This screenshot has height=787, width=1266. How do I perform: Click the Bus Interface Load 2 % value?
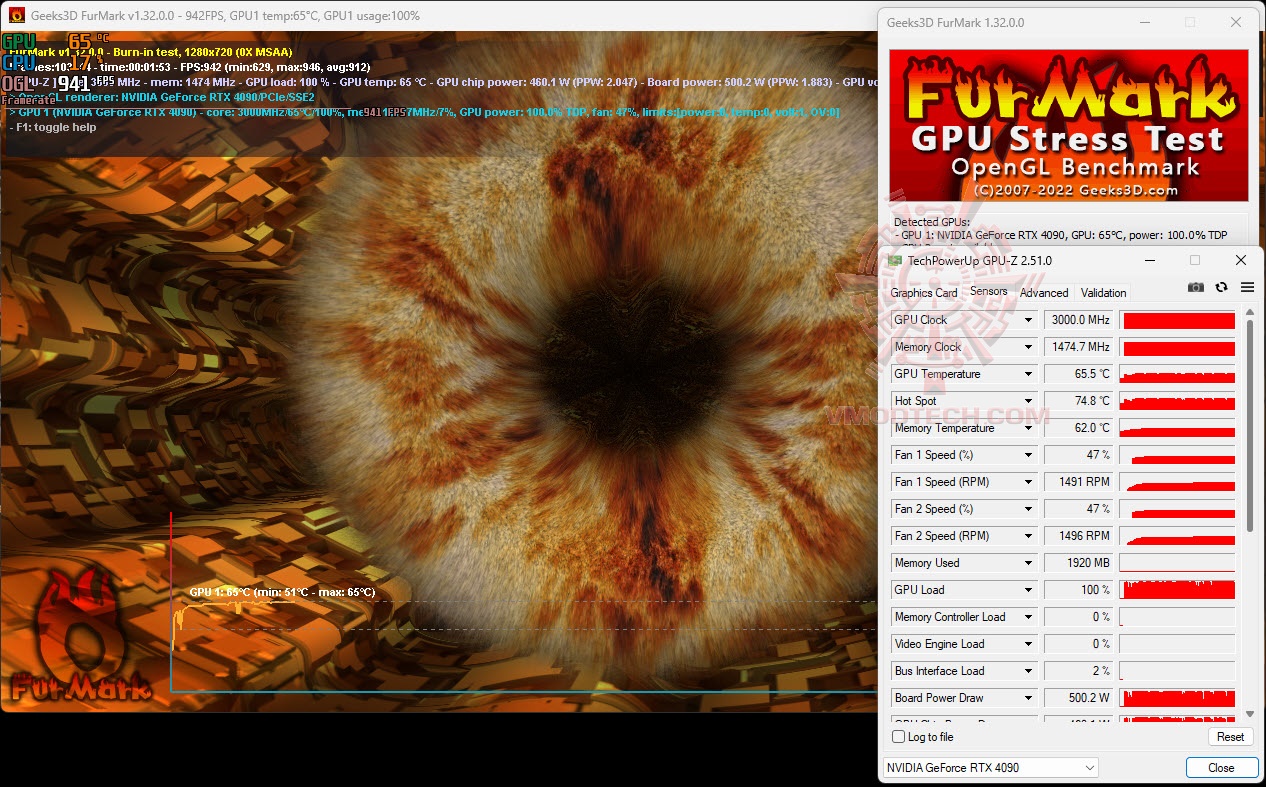pyautogui.click(x=1079, y=671)
